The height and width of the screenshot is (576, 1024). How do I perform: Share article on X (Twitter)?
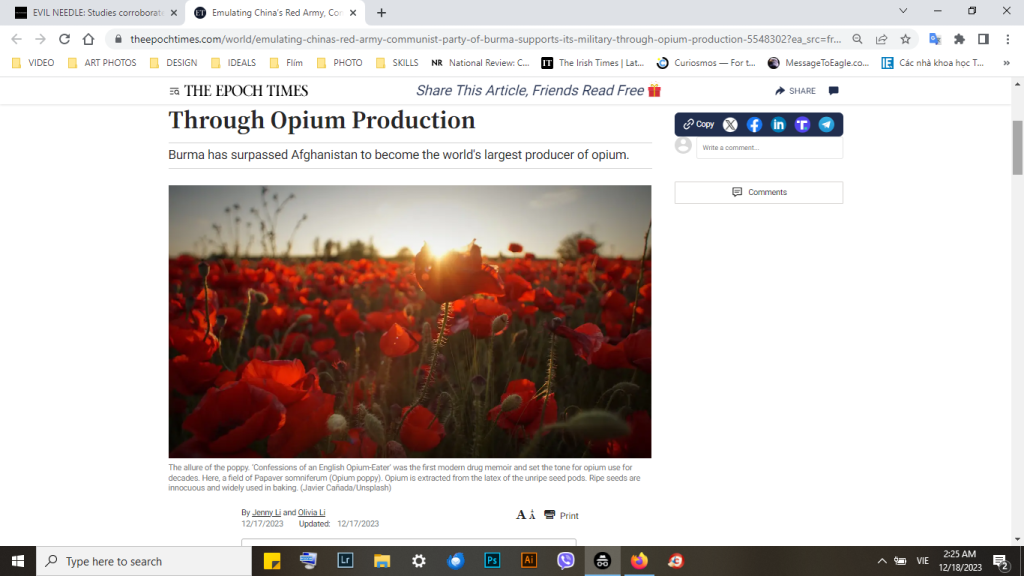(730, 125)
